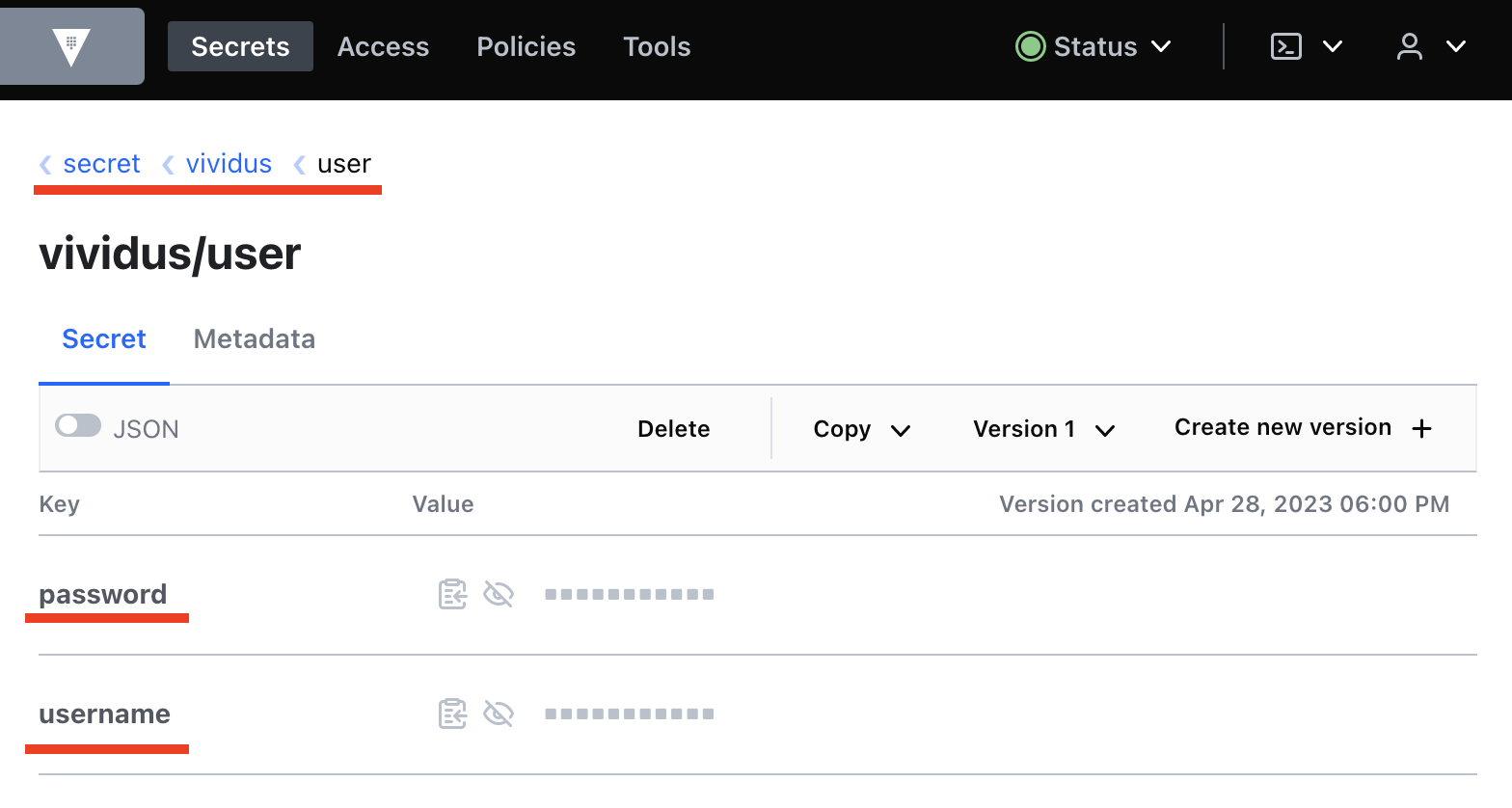This screenshot has height=808, width=1512.
Task: Show the hidden username value
Action: [499, 714]
